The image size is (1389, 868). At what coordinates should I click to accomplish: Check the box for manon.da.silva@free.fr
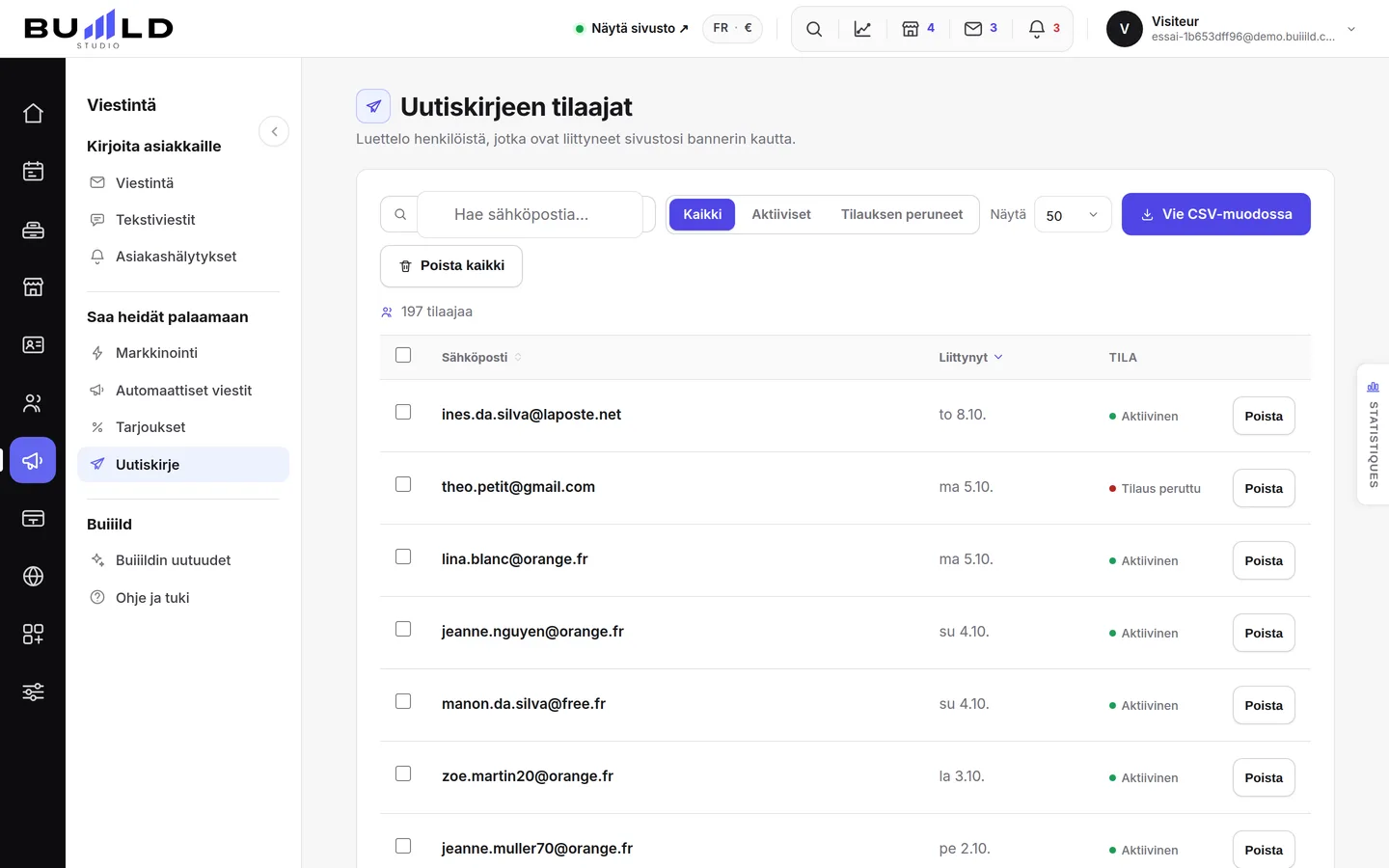click(x=403, y=701)
